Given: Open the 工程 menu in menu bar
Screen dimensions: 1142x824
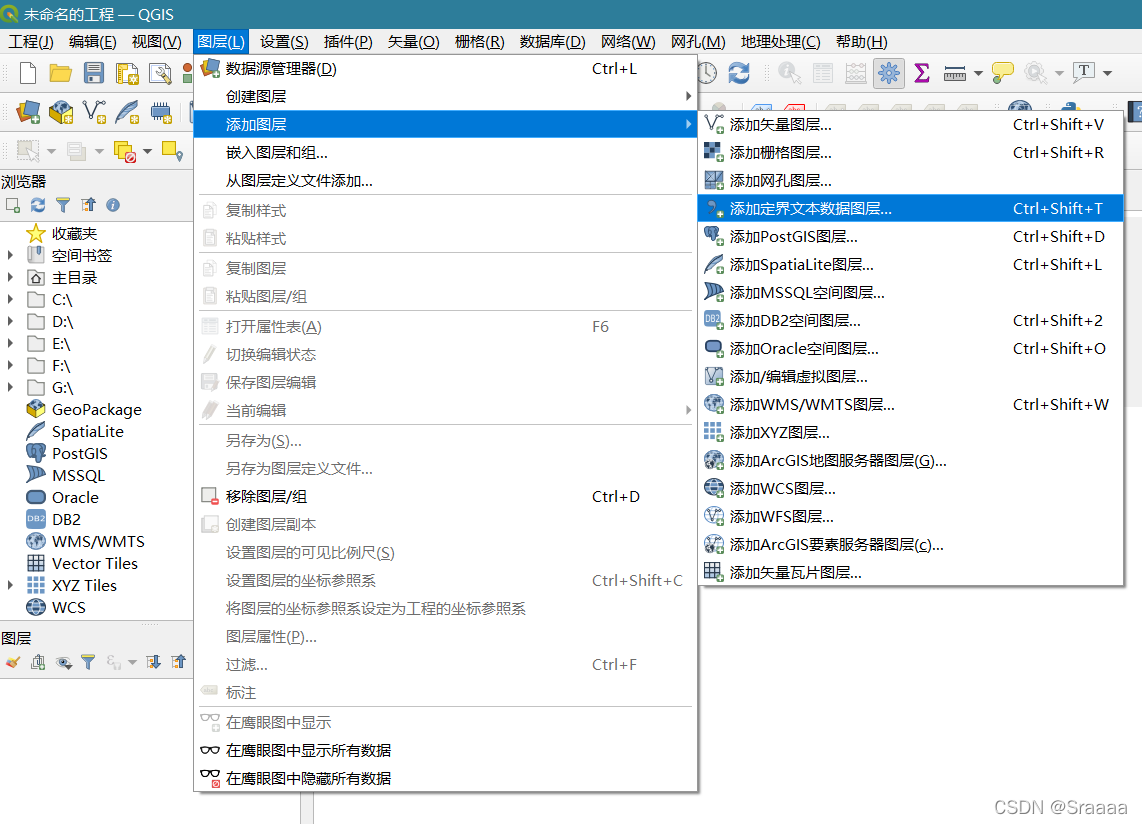Looking at the screenshot, I should (31, 42).
